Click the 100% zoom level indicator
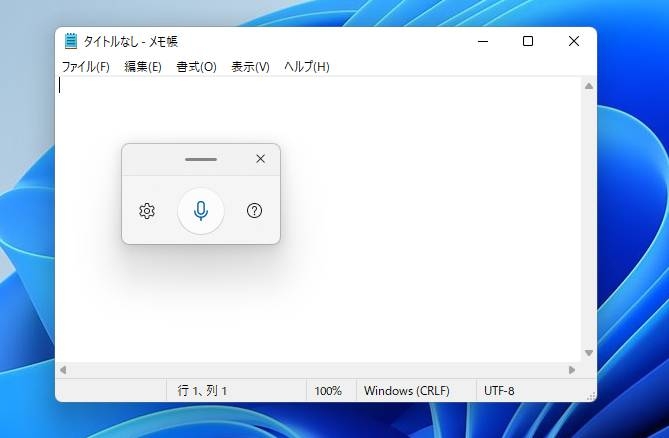Viewport: 669px width, 438px height. click(328, 390)
